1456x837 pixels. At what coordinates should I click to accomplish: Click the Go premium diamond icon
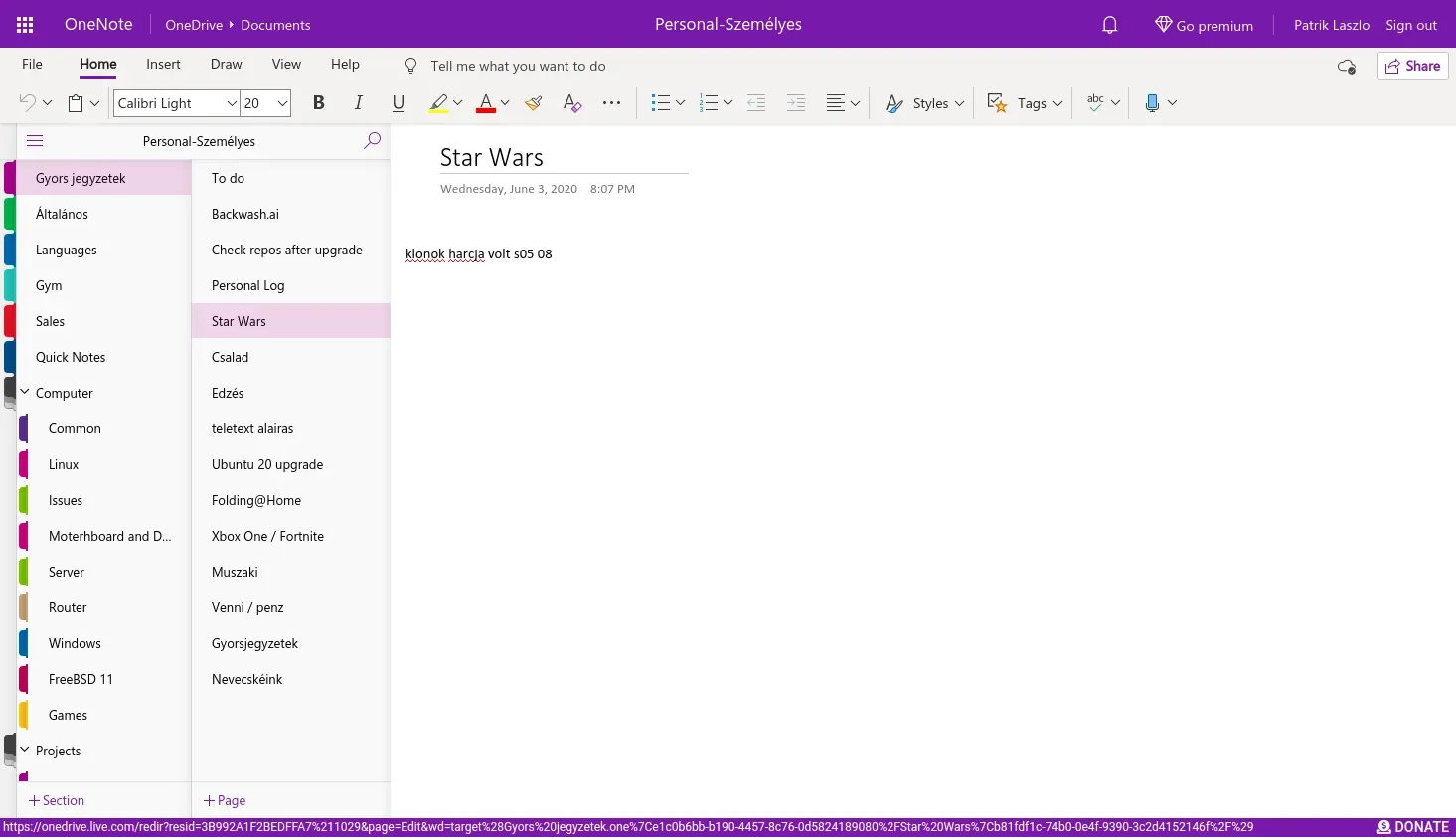tap(1163, 25)
